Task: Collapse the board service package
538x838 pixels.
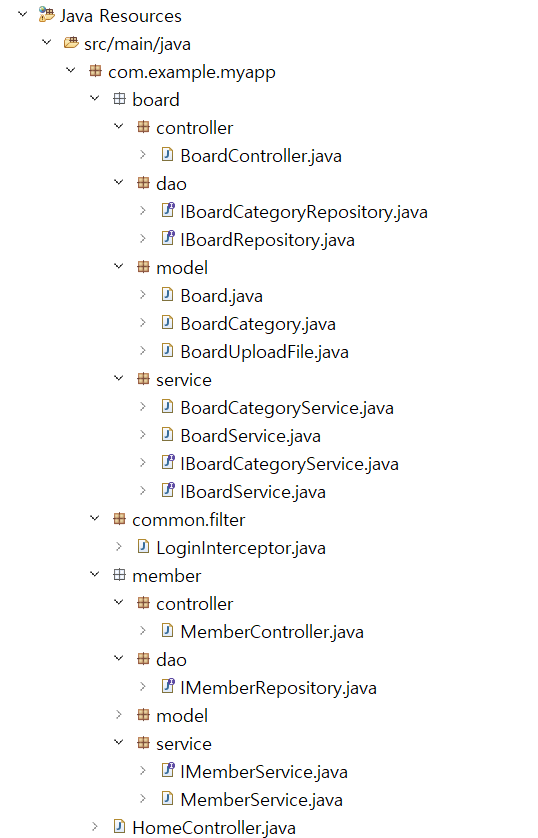Action: 119,378
